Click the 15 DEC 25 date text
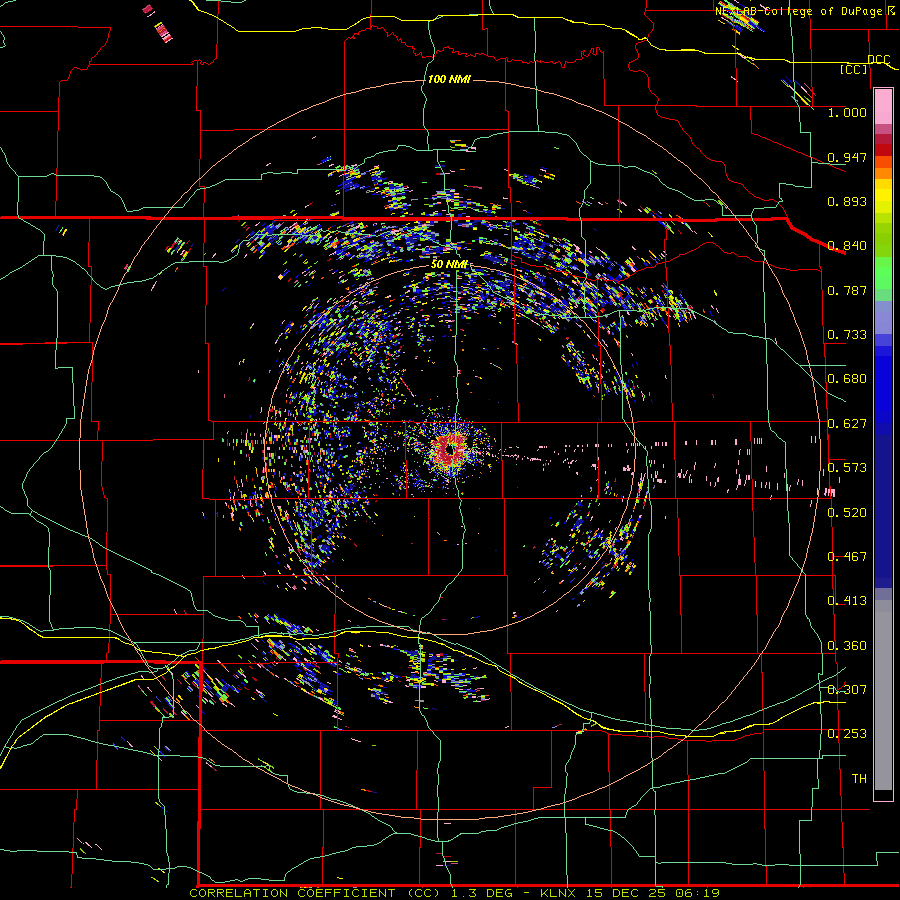This screenshot has height=900, width=900. [626, 893]
